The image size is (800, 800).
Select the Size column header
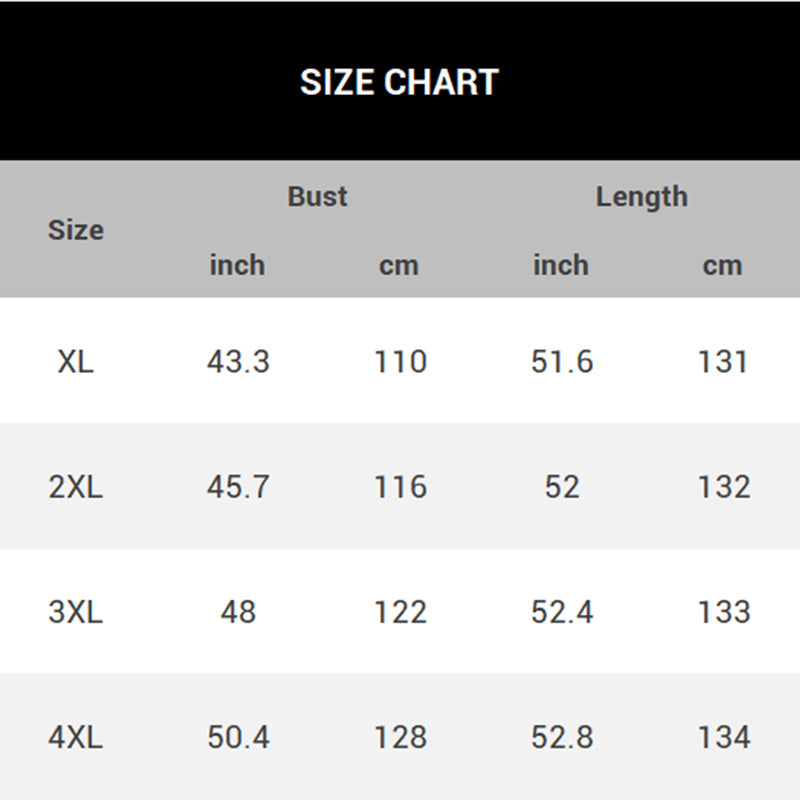(x=76, y=230)
